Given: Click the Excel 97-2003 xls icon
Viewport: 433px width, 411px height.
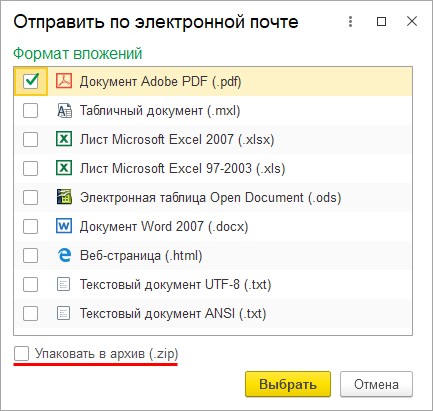Looking at the screenshot, I should point(64,168).
